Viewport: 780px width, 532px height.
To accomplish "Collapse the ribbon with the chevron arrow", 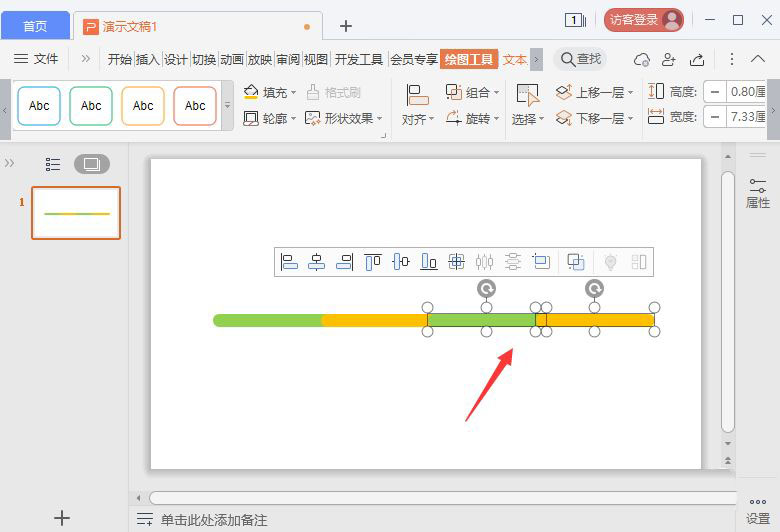I will (758, 59).
